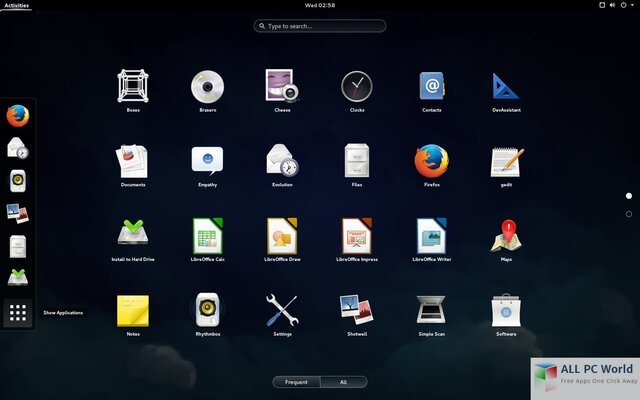Switch to the All tab
Screen dimensions: 640x400
coord(344,382)
